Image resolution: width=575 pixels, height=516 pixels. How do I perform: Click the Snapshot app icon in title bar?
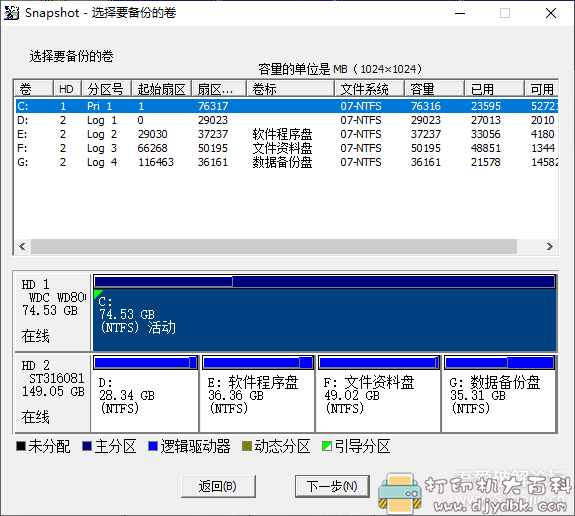coord(11,13)
